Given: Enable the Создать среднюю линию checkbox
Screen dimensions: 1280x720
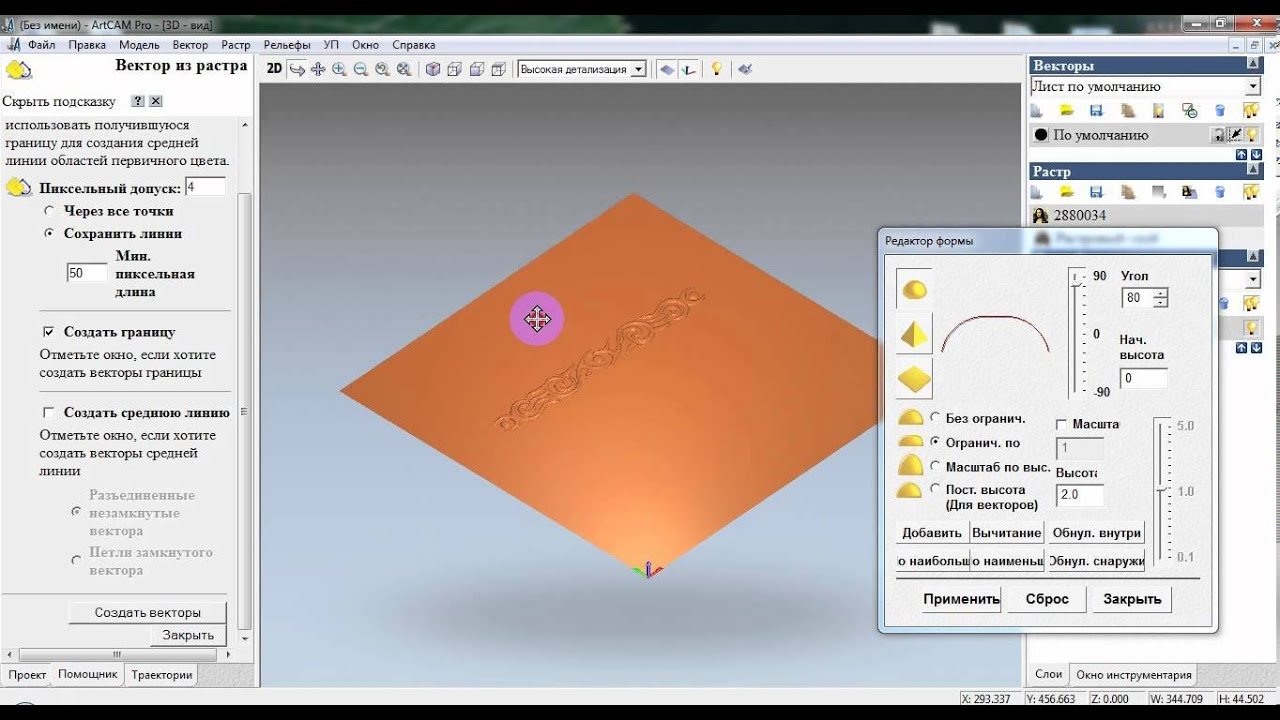Looking at the screenshot, I should [x=48, y=413].
